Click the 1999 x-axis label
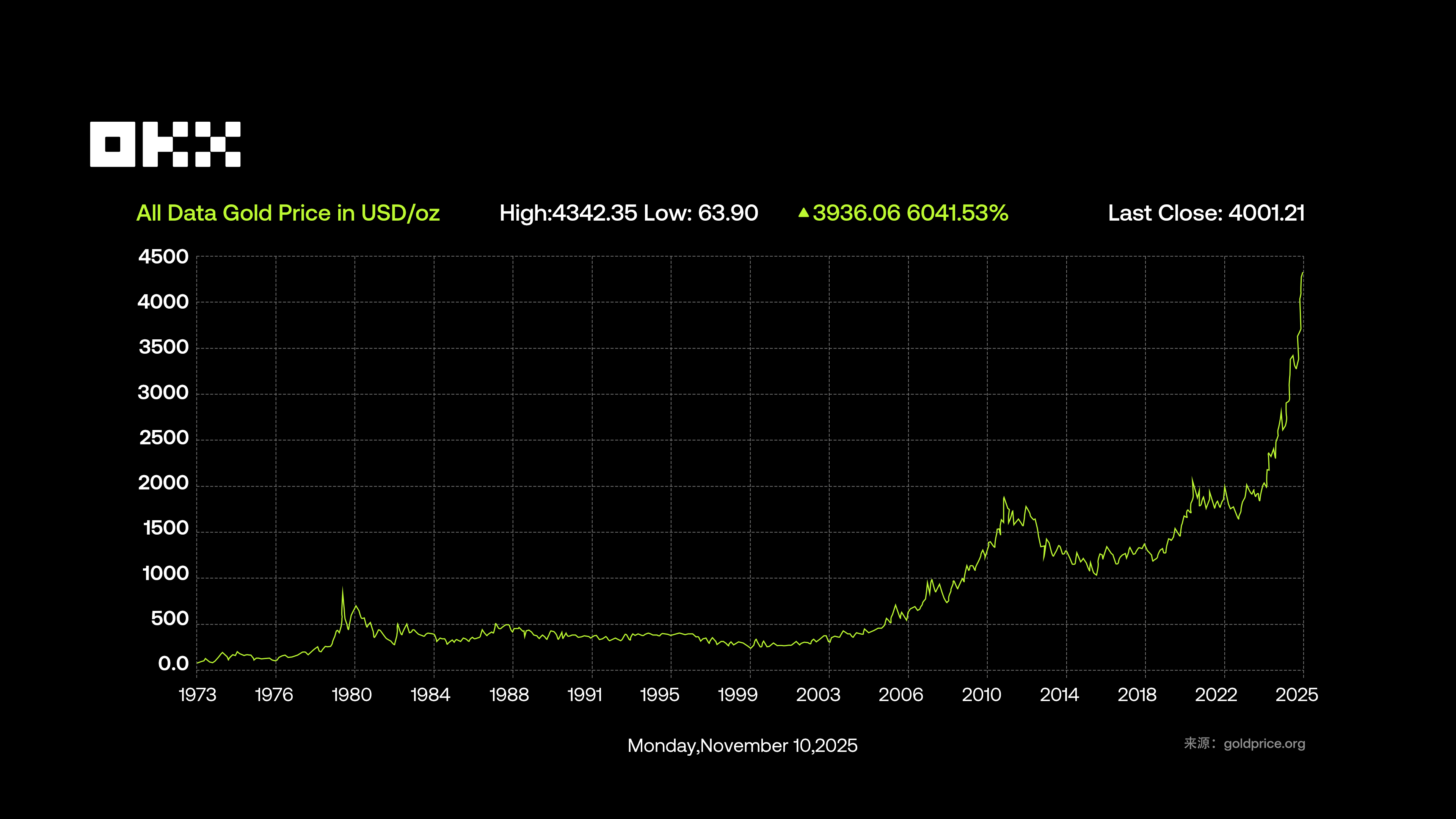Image resolution: width=1456 pixels, height=819 pixels. pyautogui.click(x=737, y=695)
